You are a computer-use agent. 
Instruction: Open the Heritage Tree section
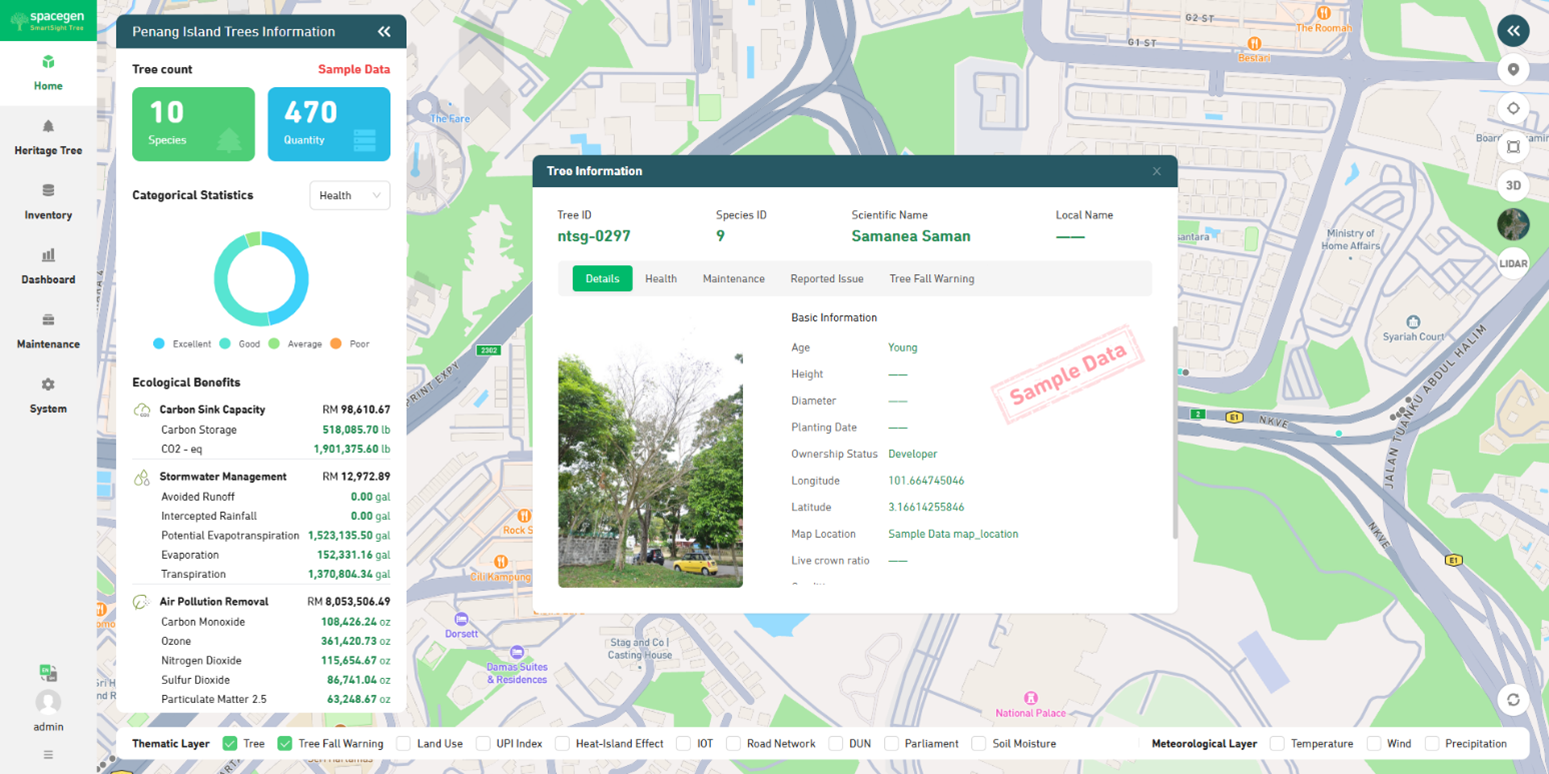pos(48,138)
